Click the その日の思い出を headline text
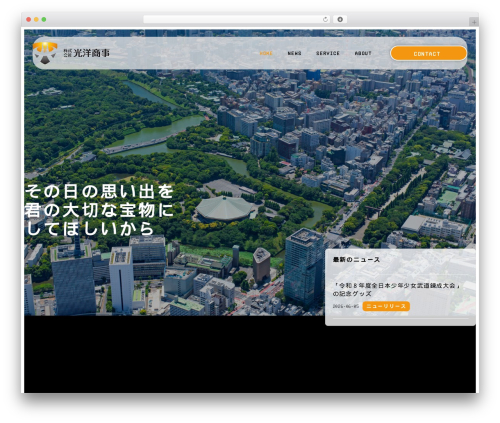This screenshot has width=500, height=423. [x=99, y=192]
